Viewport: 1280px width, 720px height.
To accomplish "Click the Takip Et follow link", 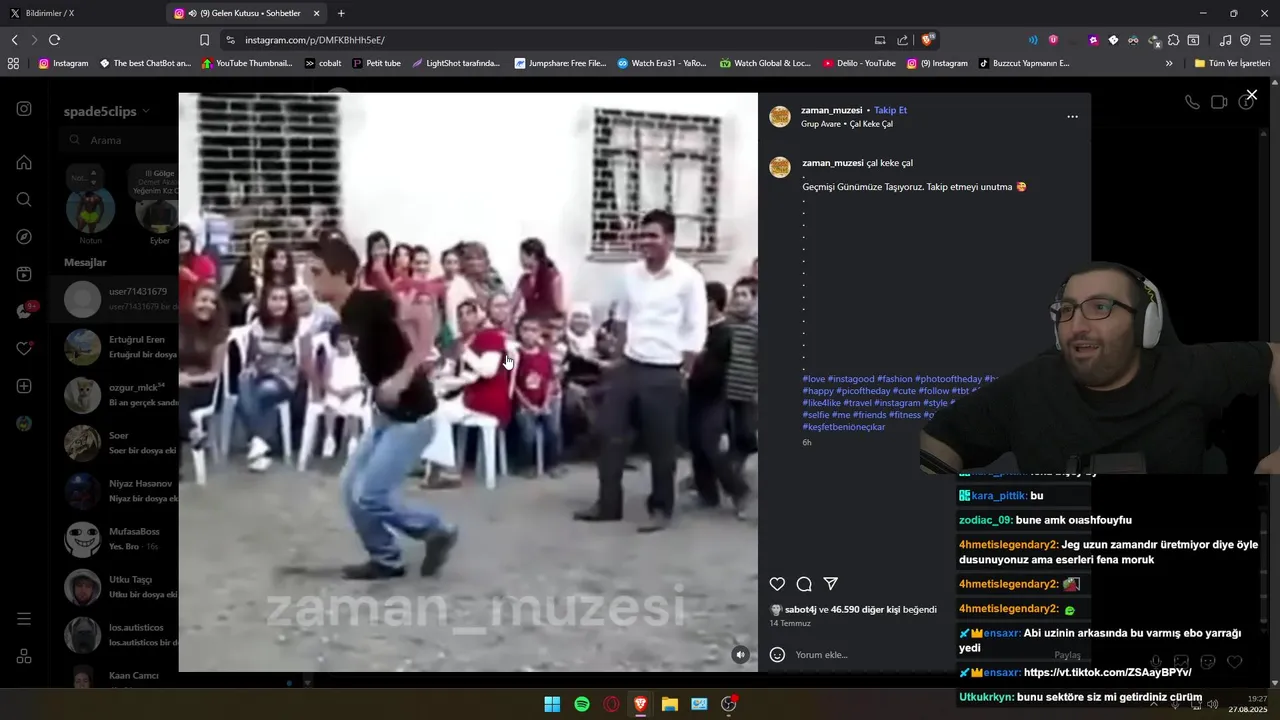I will [890, 110].
